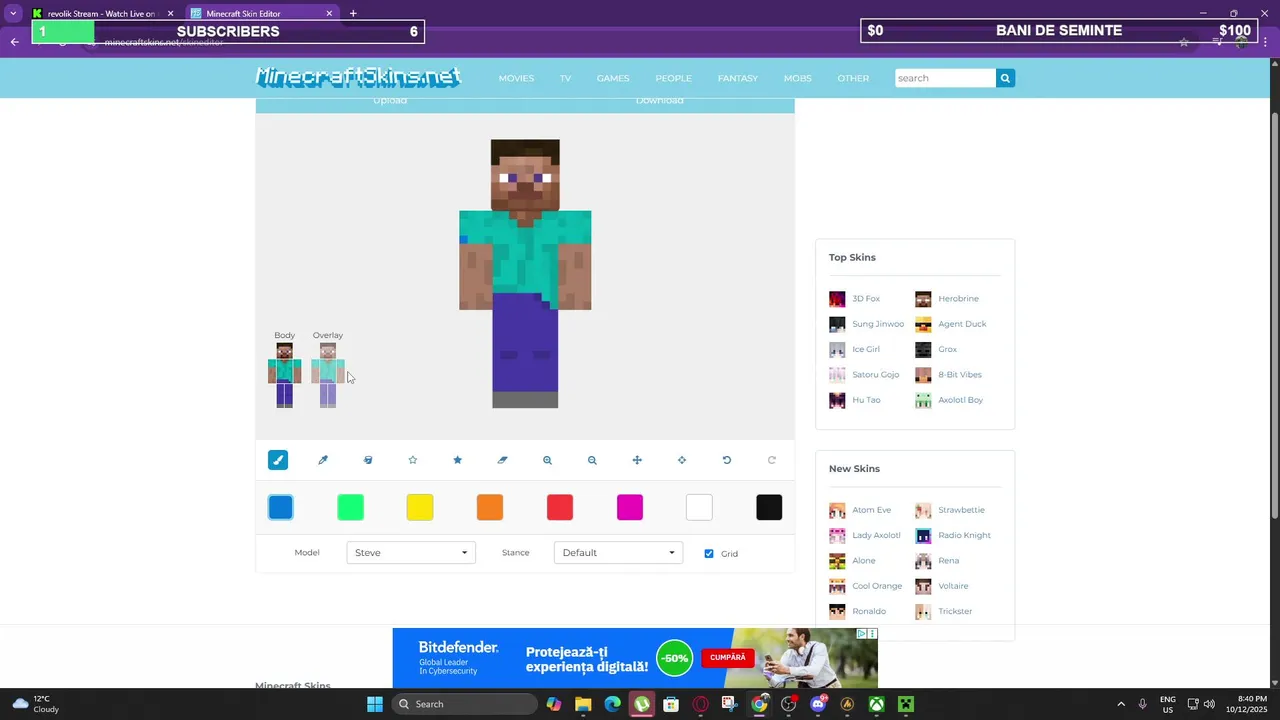
Task: Open the MOBS menu item
Action: pos(797,78)
